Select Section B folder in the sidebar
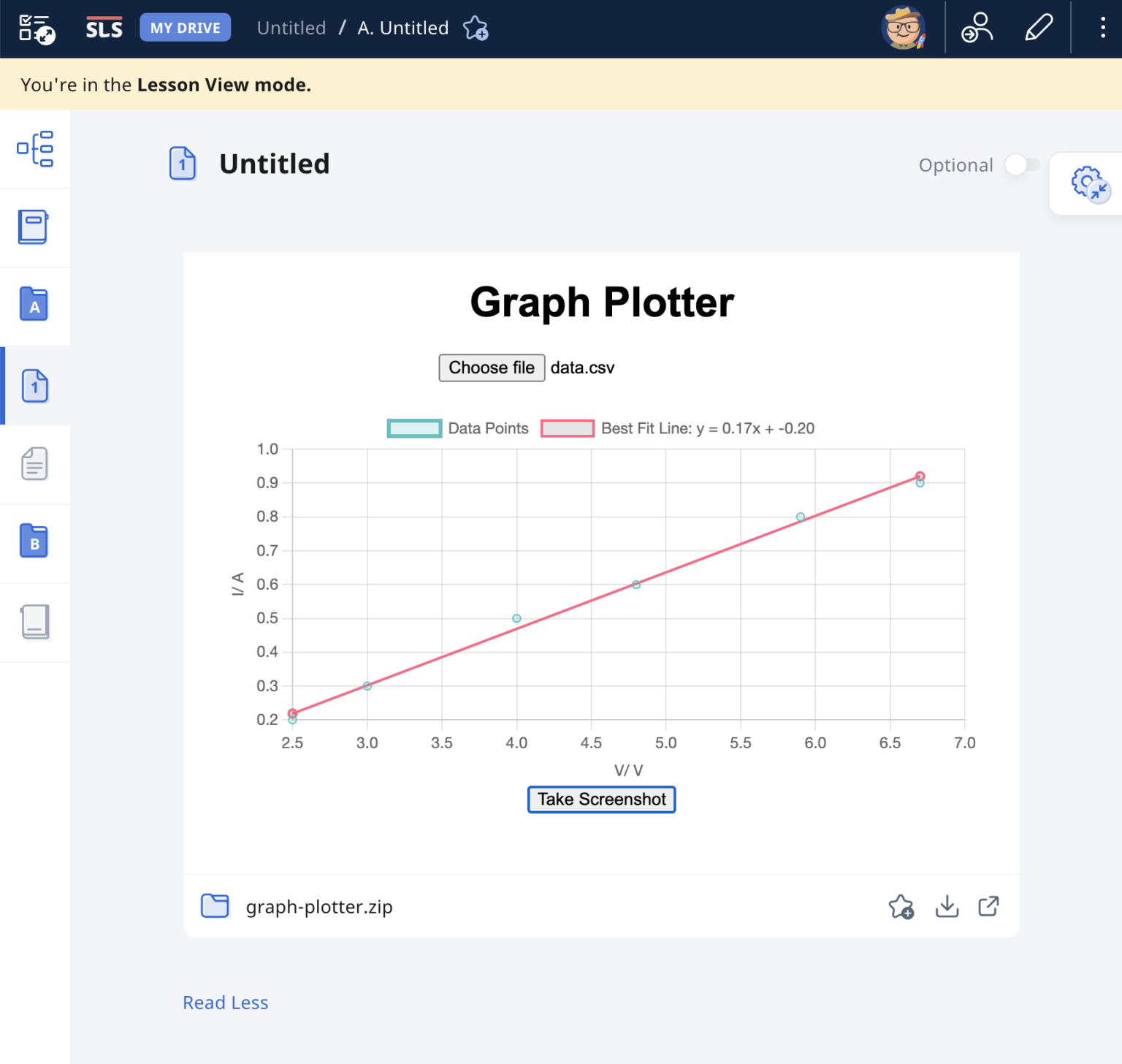 click(x=34, y=541)
